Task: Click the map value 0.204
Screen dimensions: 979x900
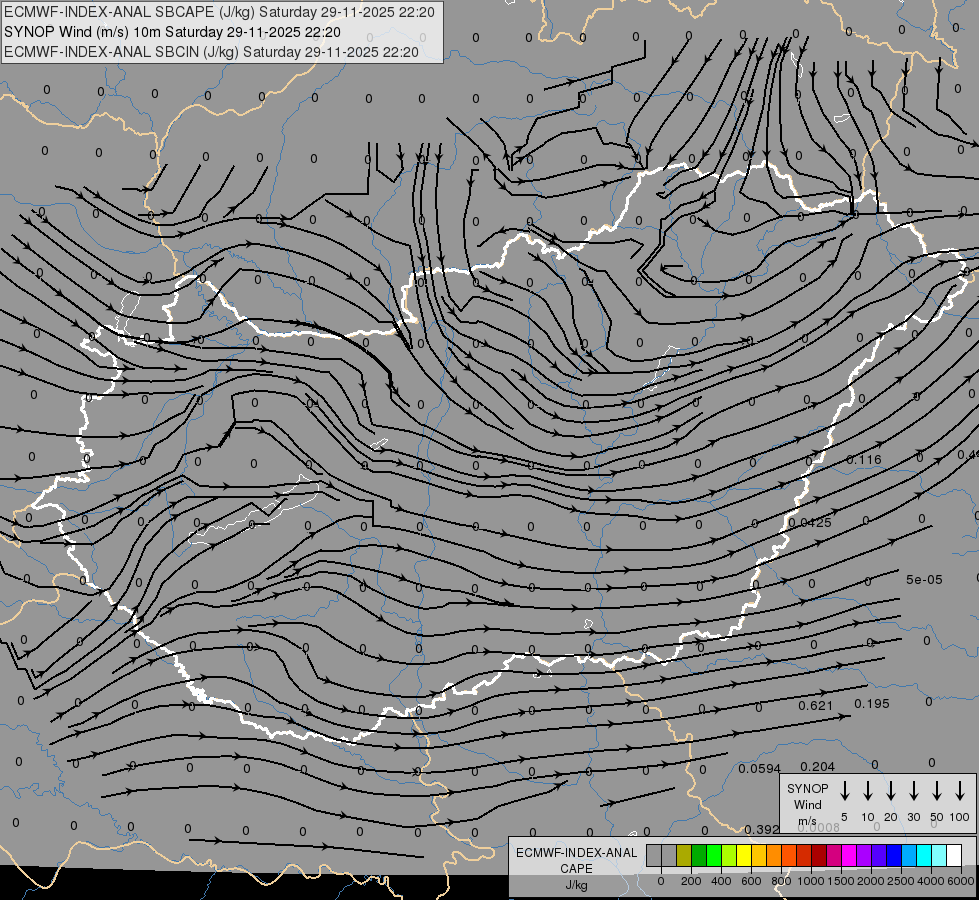Action: click(x=817, y=767)
